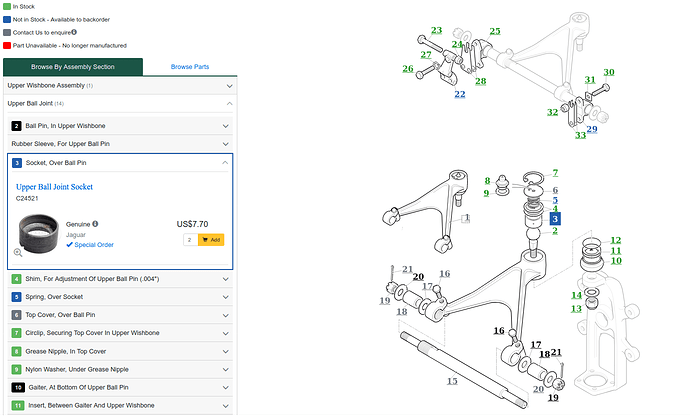Select diagram callout number 15 on the shaft
The height and width of the screenshot is (416, 690).
[452, 381]
